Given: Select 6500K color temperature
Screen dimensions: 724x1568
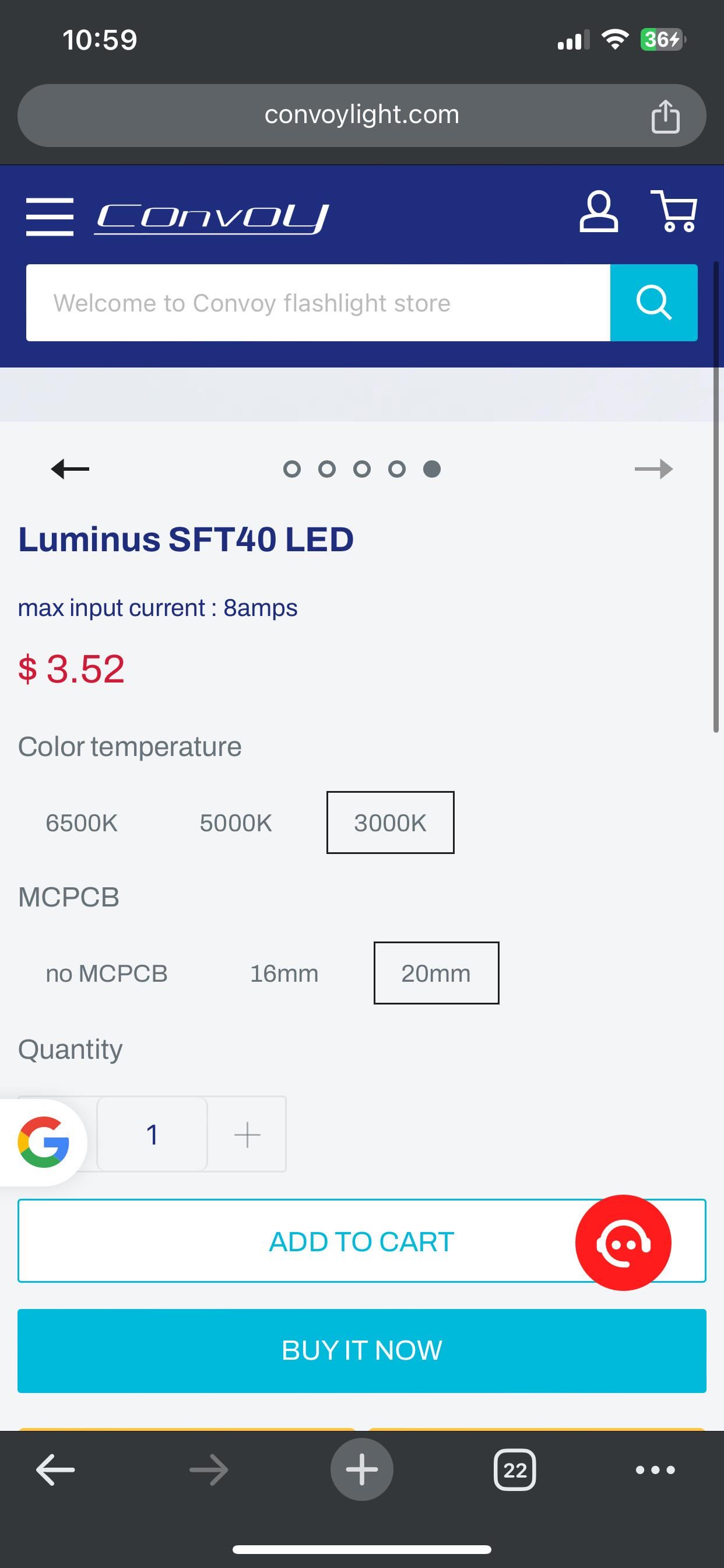Looking at the screenshot, I should pos(82,823).
